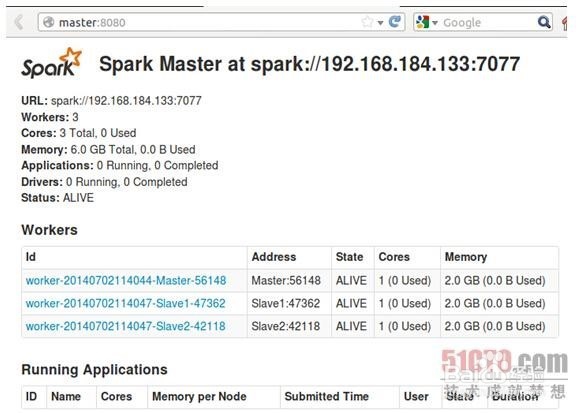Click the search magnifier icon
580x413 pixels.
click(543, 22)
